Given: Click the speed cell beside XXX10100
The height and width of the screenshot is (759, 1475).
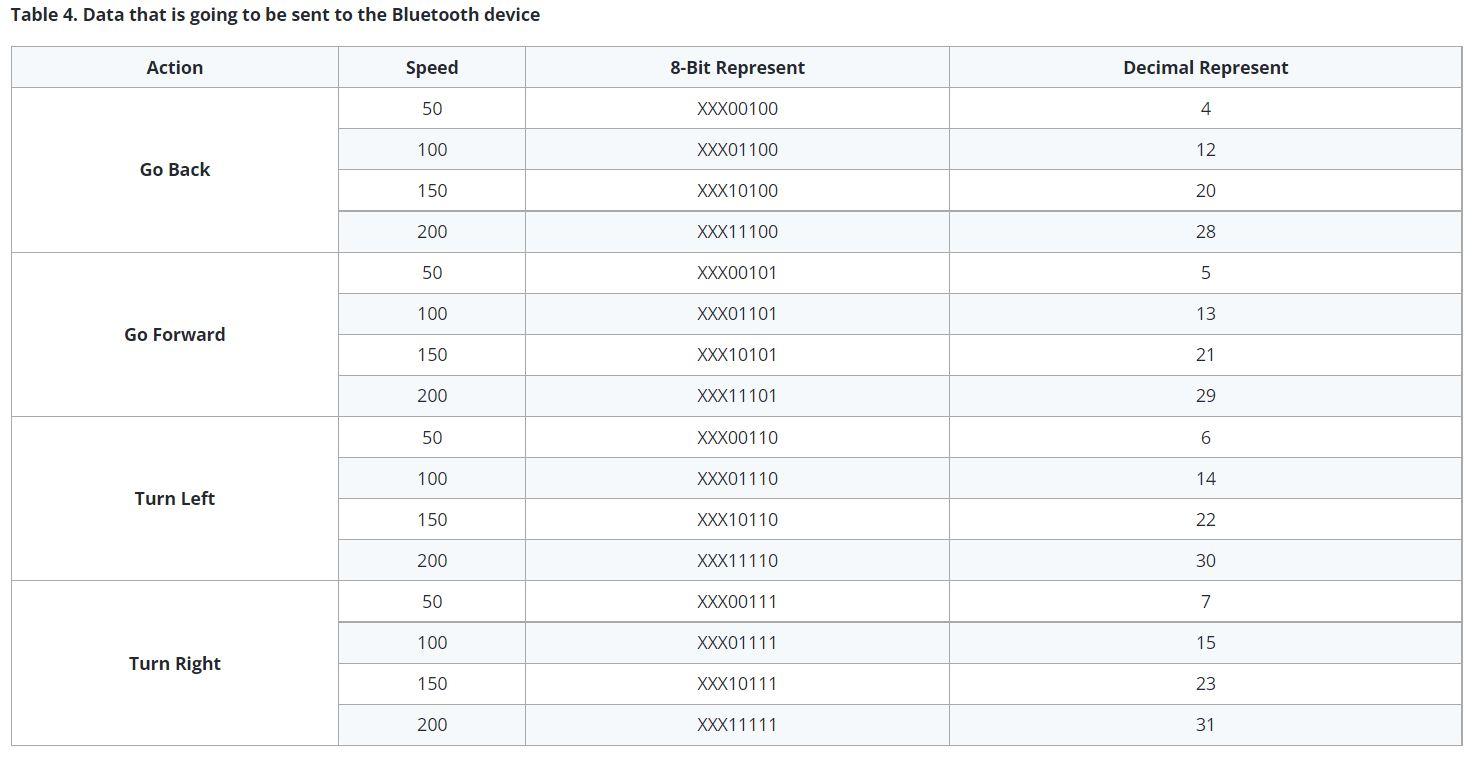Looking at the screenshot, I should 432,191.
